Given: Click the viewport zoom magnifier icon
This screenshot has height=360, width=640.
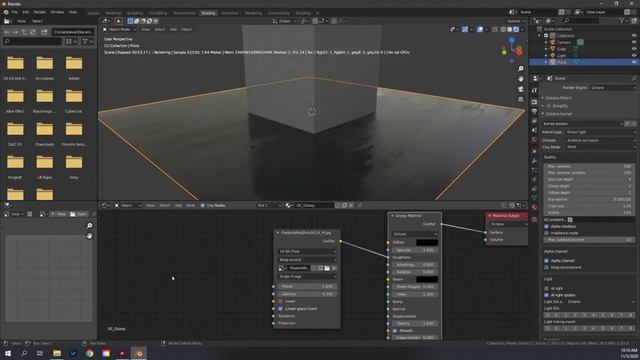Looking at the screenshot, I should tap(520, 69).
